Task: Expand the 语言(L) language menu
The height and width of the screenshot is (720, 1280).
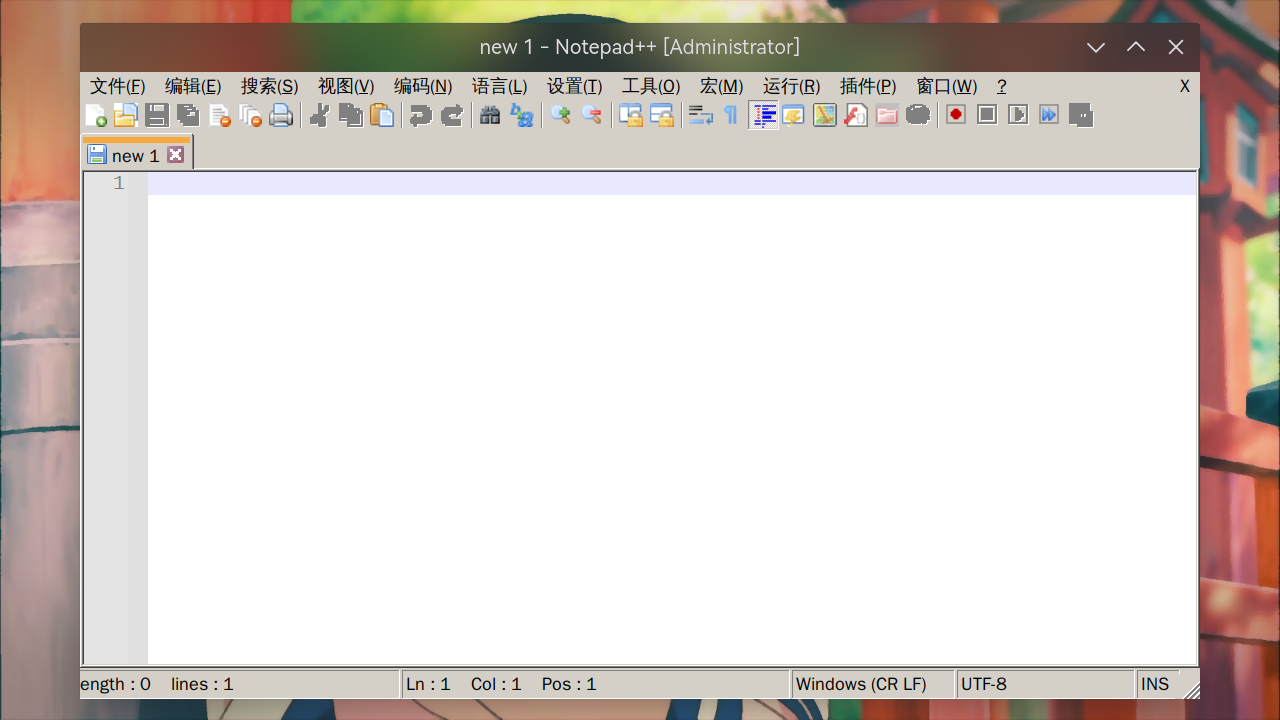Action: [x=499, y=87]
